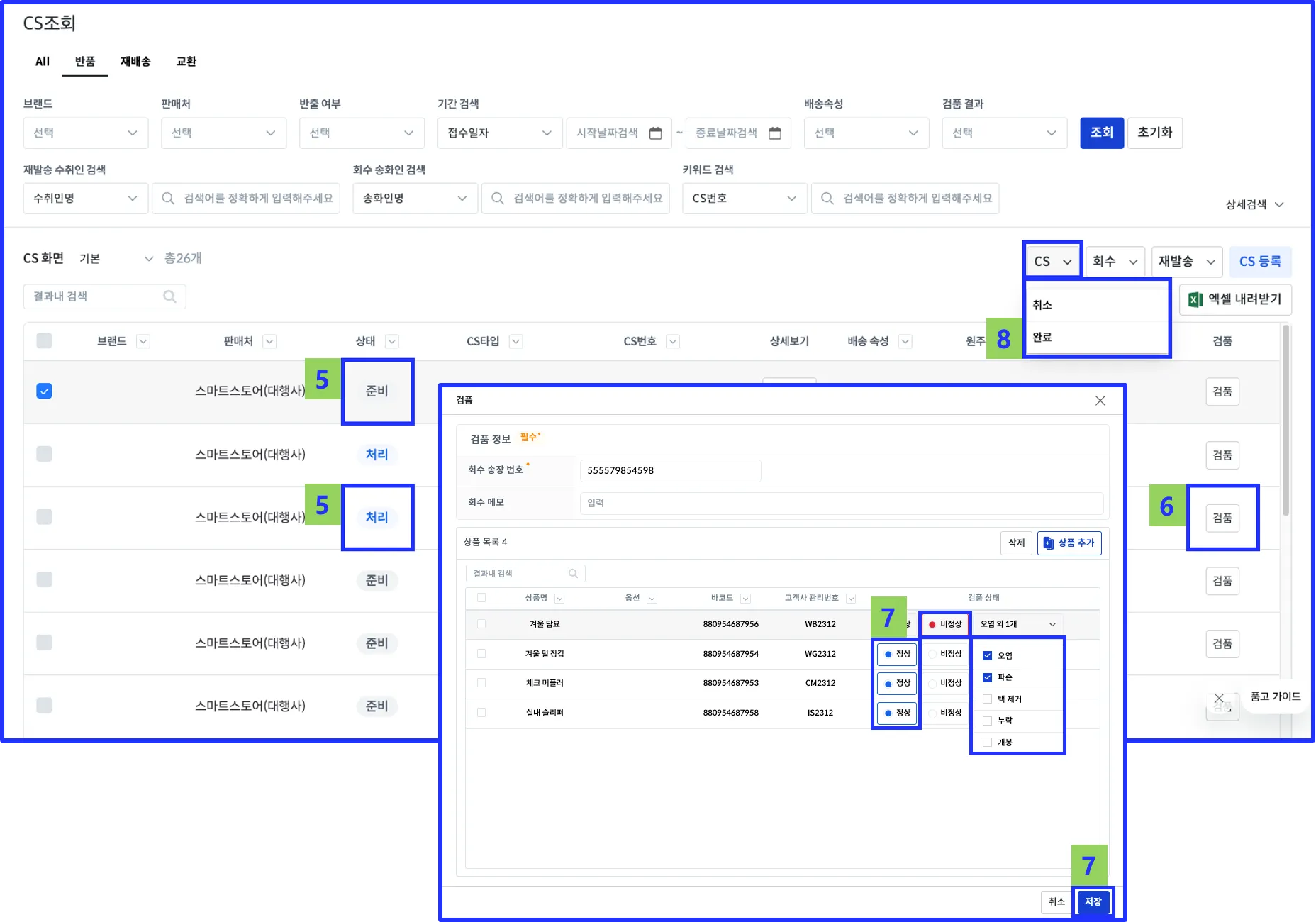
Task: Click search icon in return sender field
Action: pyautogui.click(x=498, y=199)
